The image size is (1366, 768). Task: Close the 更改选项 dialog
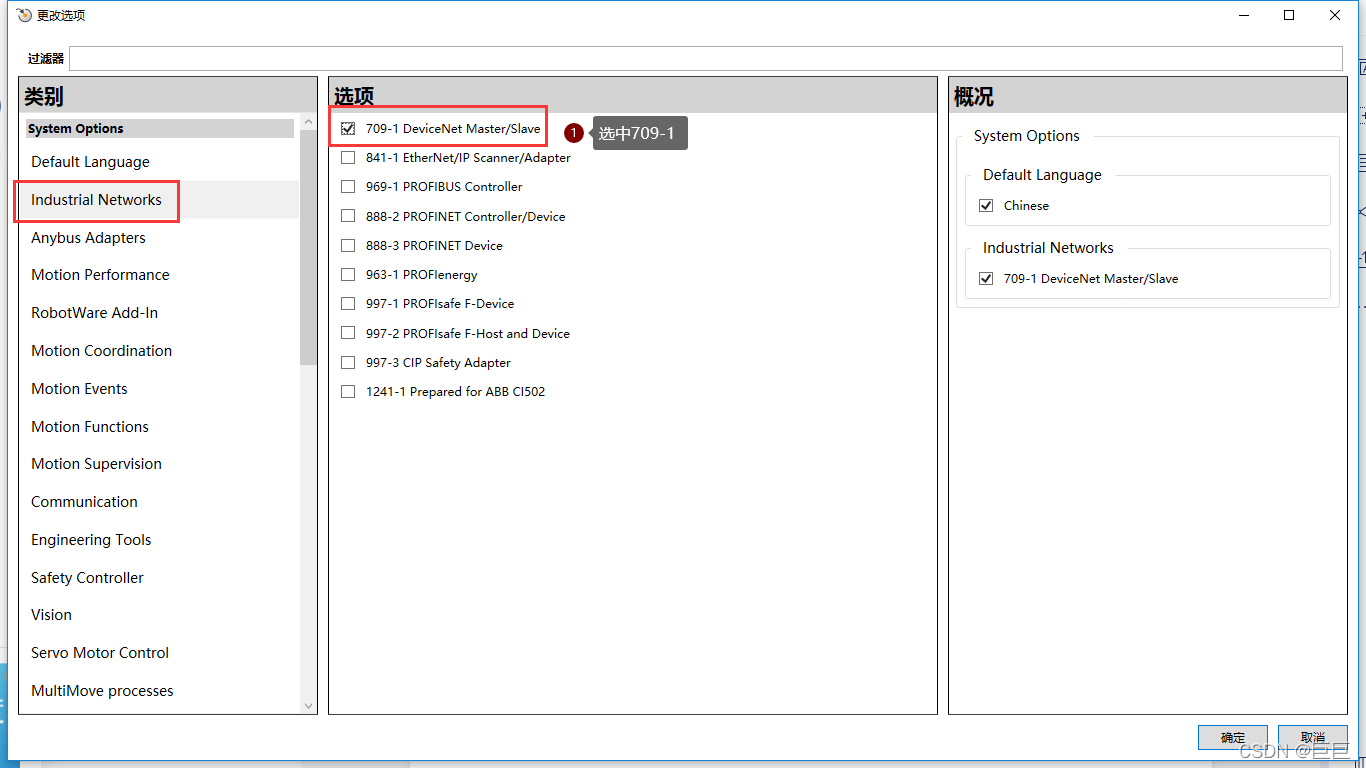pos(1335,15)
